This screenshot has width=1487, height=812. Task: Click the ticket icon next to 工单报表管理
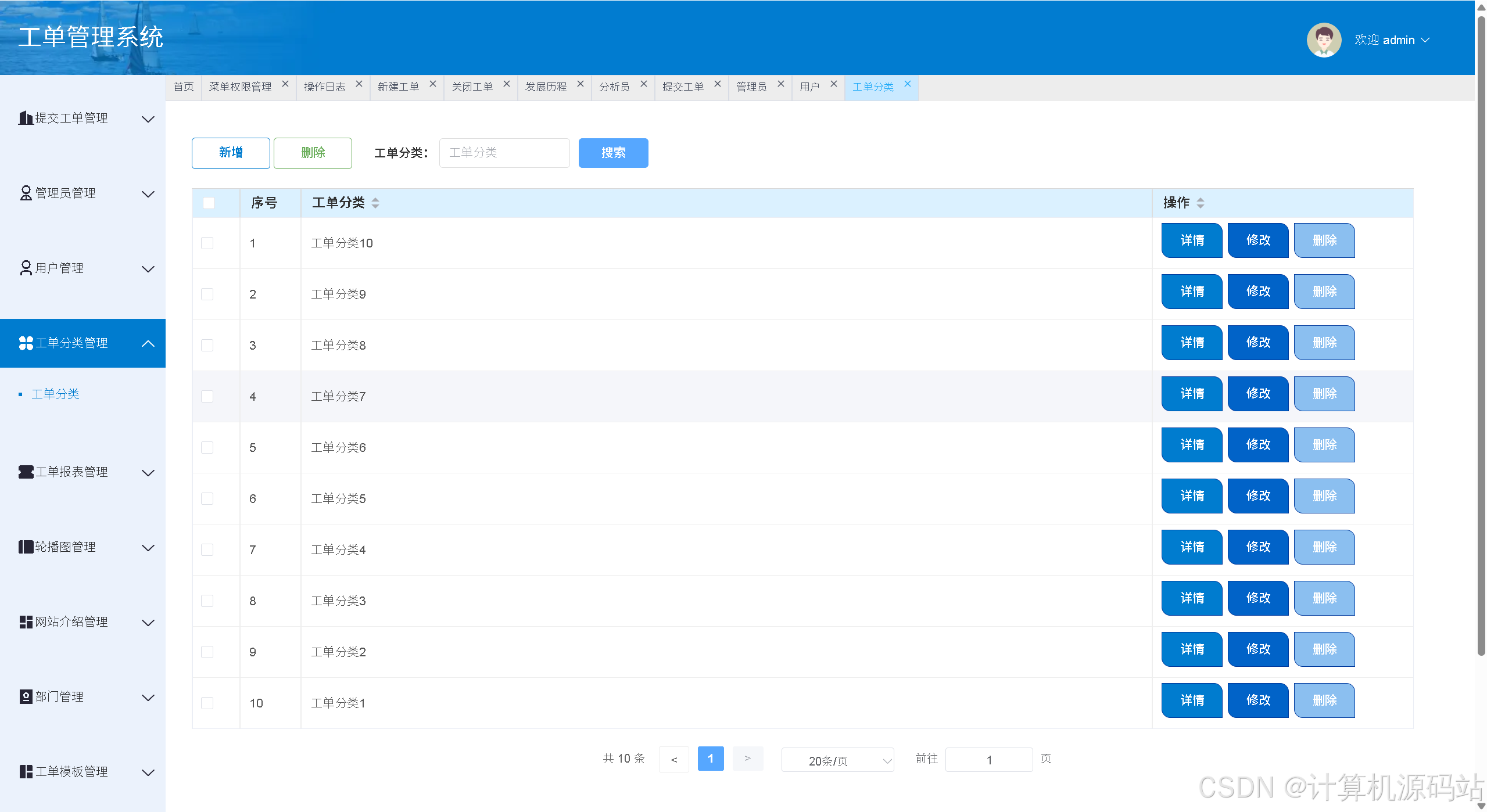[x=26, y=472]
